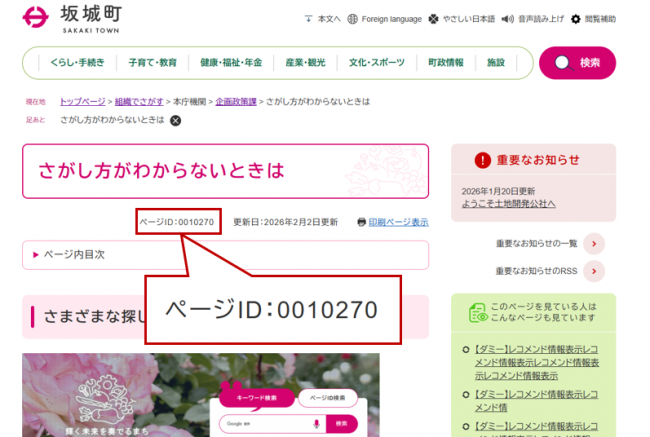Click arrow for 重要なお知らせの一覧

pos(594,244)
